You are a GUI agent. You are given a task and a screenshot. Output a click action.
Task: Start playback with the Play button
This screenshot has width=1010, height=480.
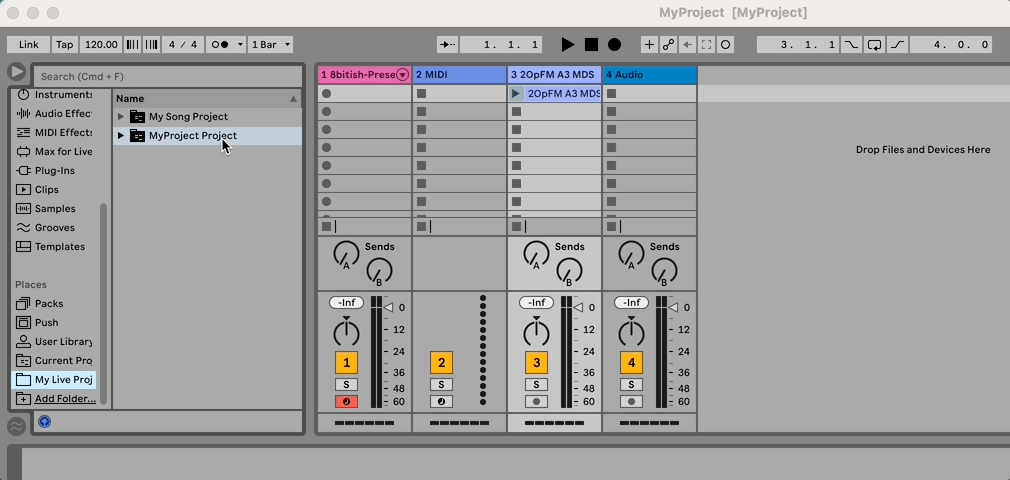567,44
